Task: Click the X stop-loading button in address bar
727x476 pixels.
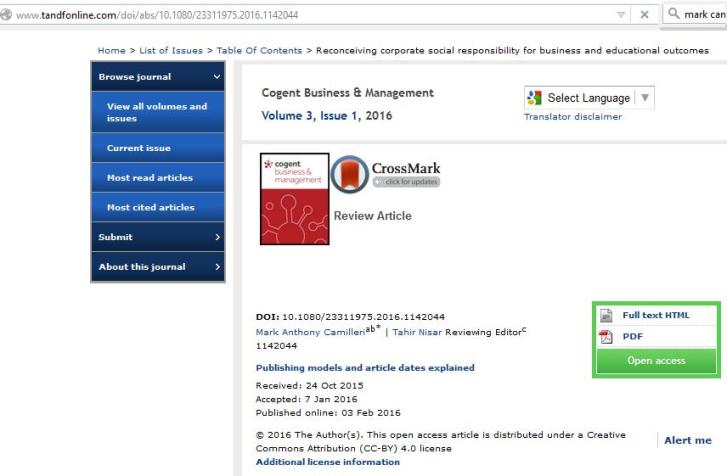Action: (x=645, y=15)
